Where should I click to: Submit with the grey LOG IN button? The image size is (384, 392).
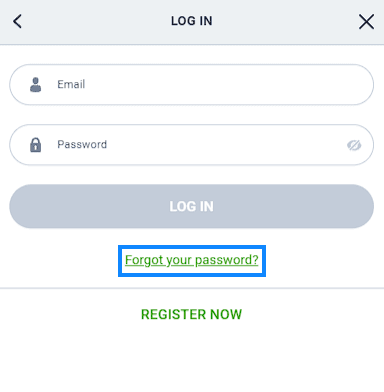coord(192,206)
